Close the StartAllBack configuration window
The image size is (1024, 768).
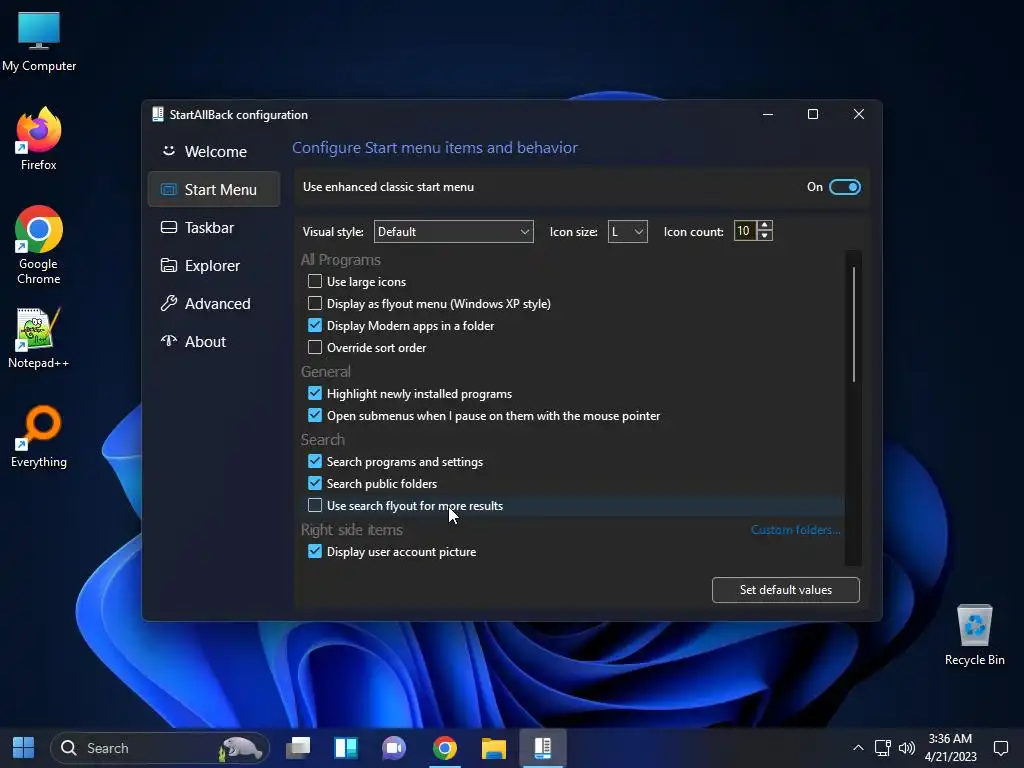coord(859,114)
